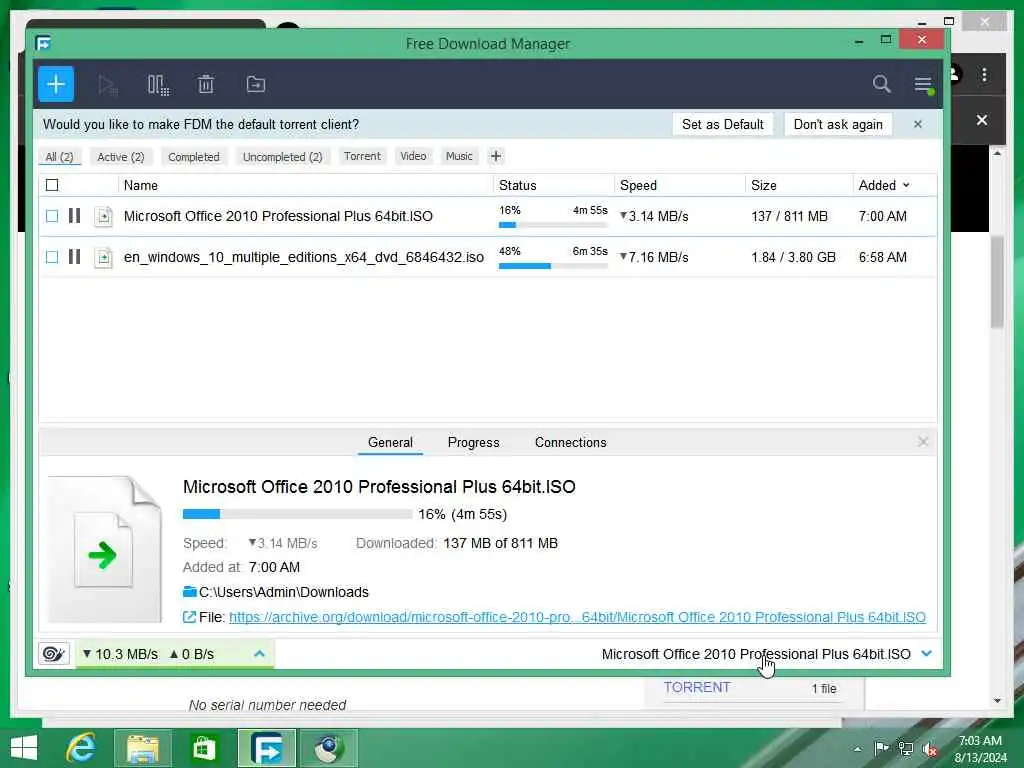Image resolution: width=1024 pixels, height=768 pixels.
Task: Add a new download with plus button
Action: (56, 84)
